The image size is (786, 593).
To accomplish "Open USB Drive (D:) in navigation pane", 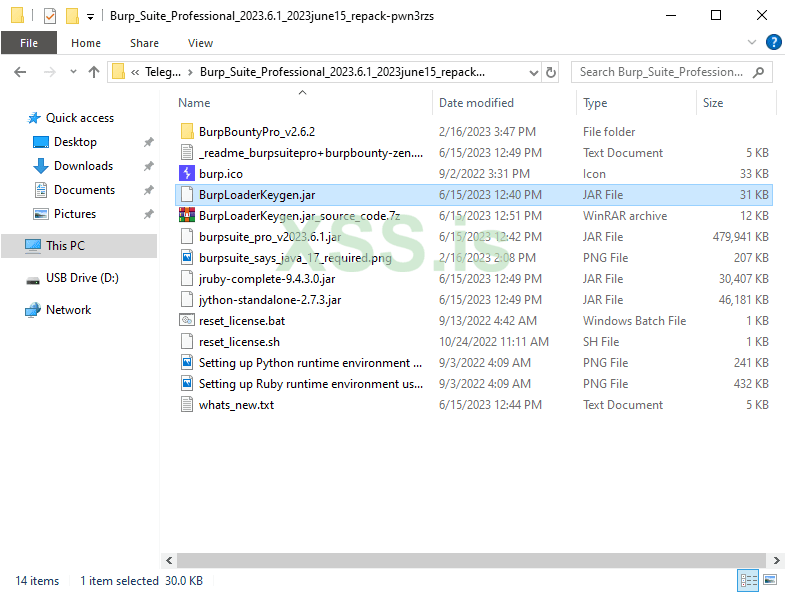I will [82, 278].
